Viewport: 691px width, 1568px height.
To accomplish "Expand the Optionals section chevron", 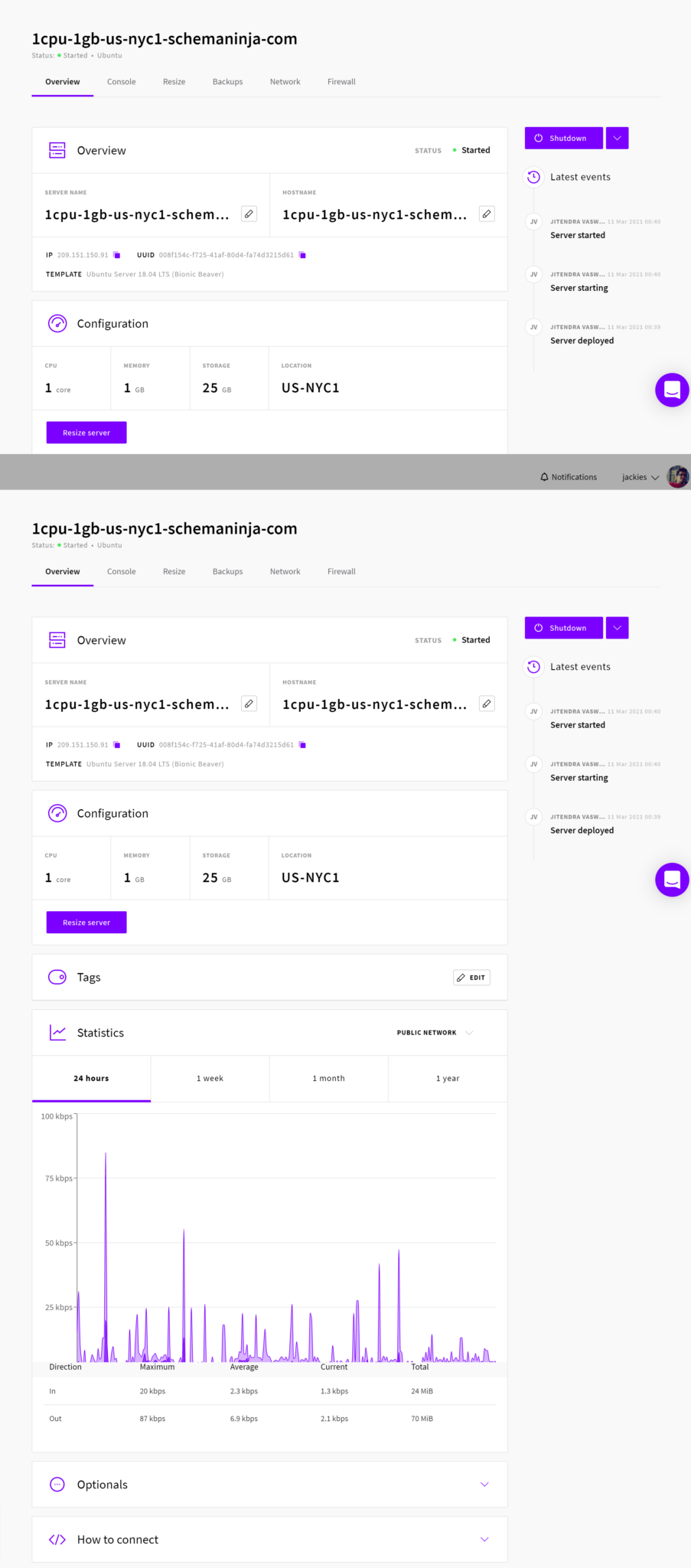I will pyautogui.click(x=484, y=1485).
